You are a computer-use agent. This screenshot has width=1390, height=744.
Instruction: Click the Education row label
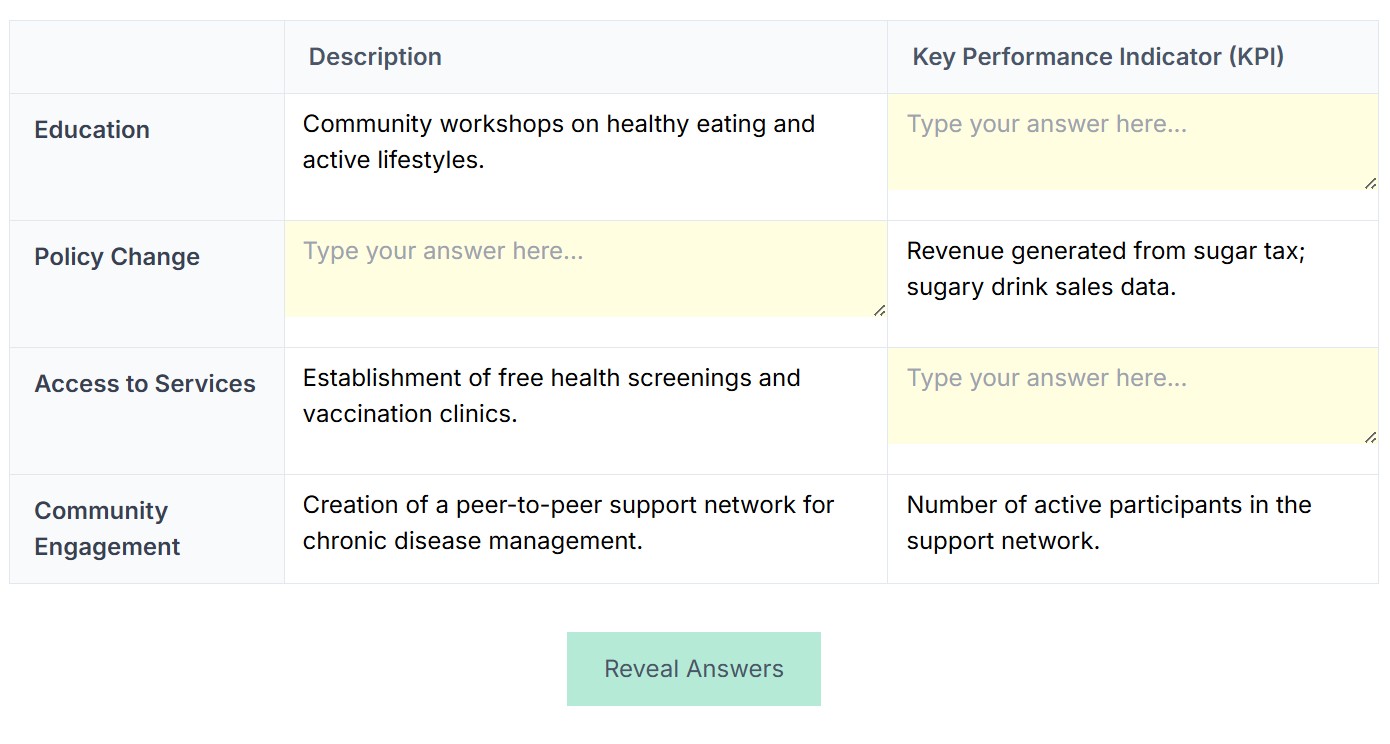(92, 130)
